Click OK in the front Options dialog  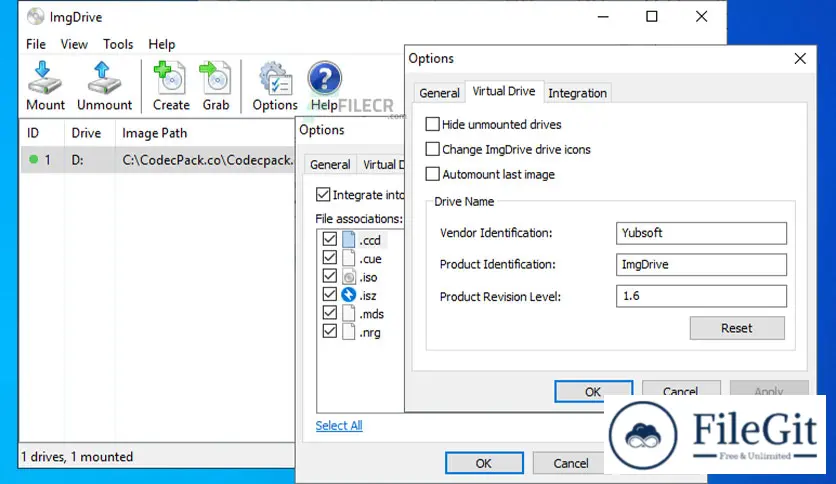[593, 391]
